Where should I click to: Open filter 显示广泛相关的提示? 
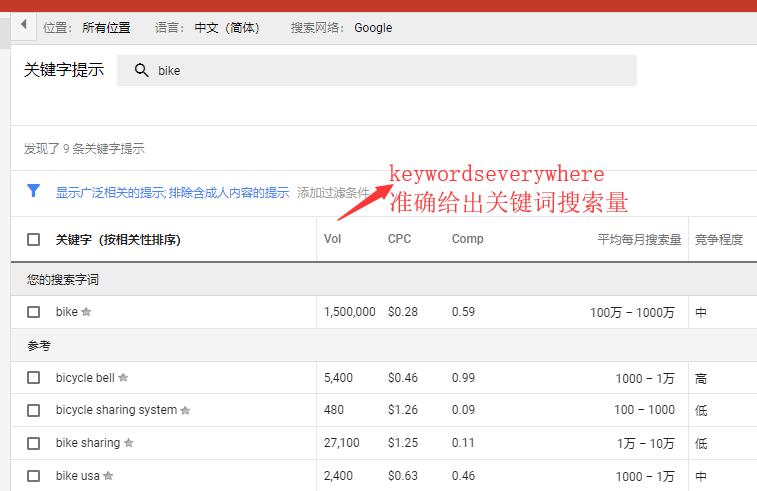[111, 193]
